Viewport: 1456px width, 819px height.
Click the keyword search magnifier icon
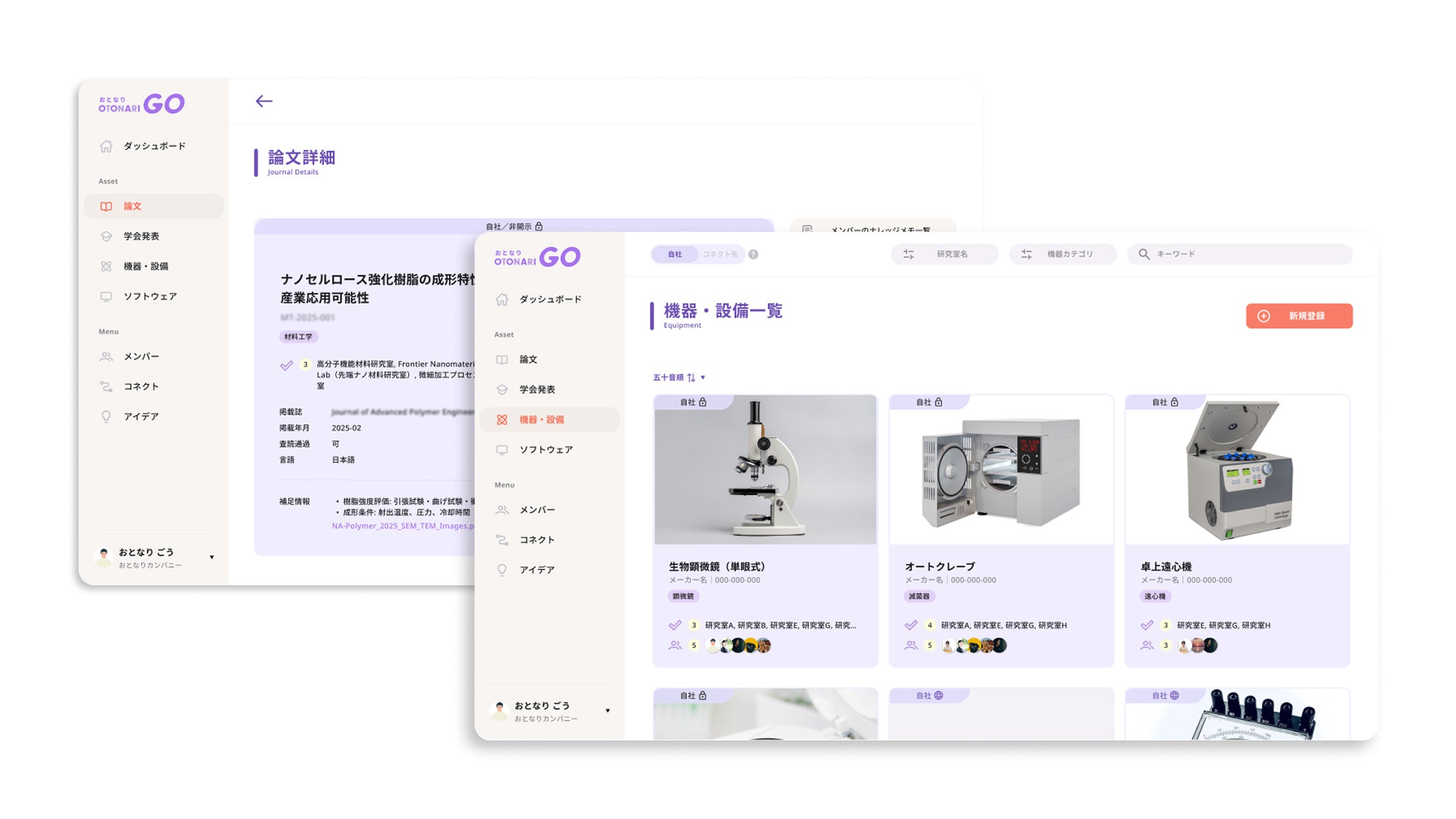1144,254
